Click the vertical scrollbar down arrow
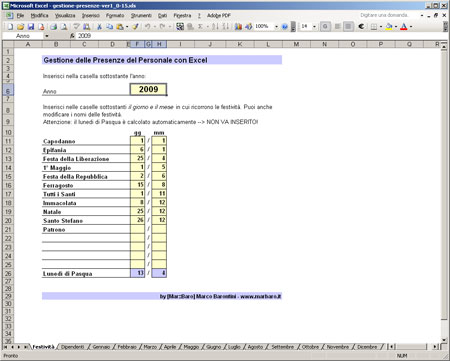The width and height of the screenshot is (450, 361). (x=444, y=340)
